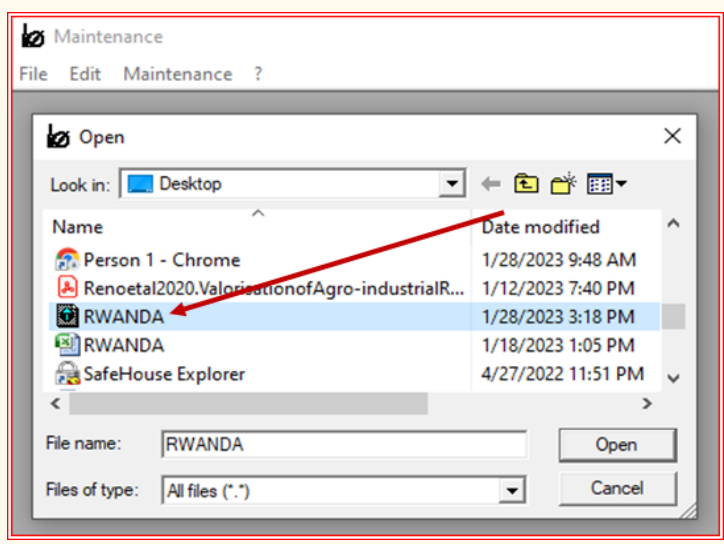Expand the Files of type dropdown arrow
This screenshot has height=544, width=724.
coord(512,490)
